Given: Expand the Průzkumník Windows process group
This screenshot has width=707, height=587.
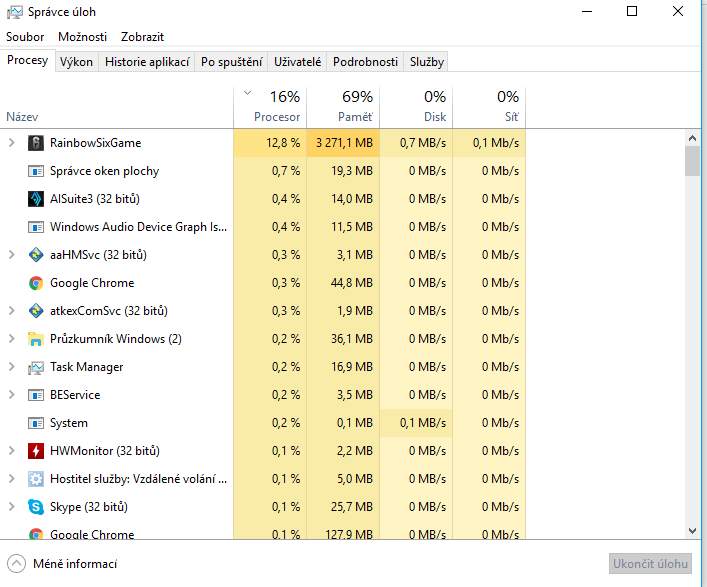Looking at the screenshot, I should 12,339.
